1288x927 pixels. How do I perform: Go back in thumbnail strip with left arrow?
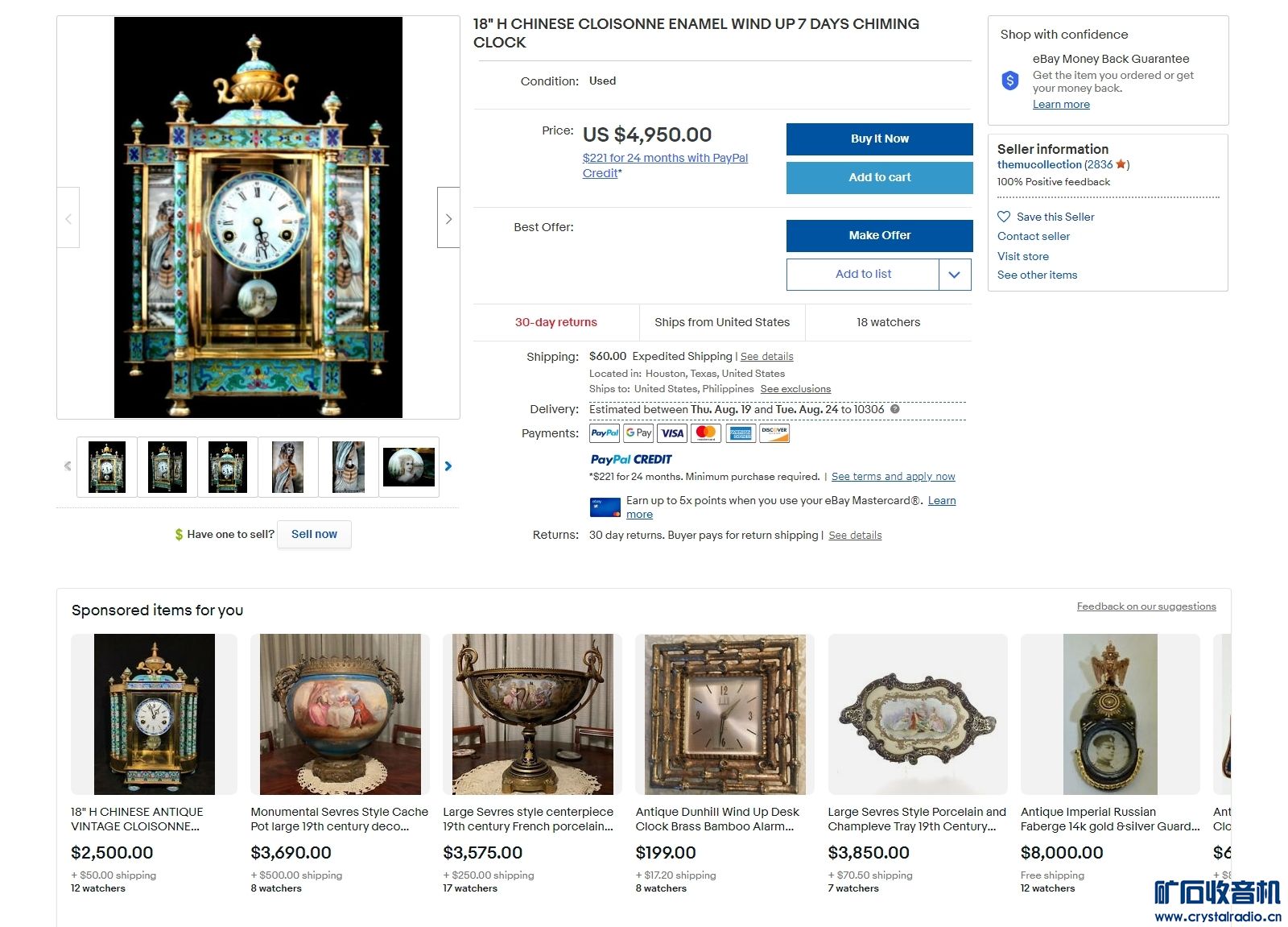pos(68,466)
